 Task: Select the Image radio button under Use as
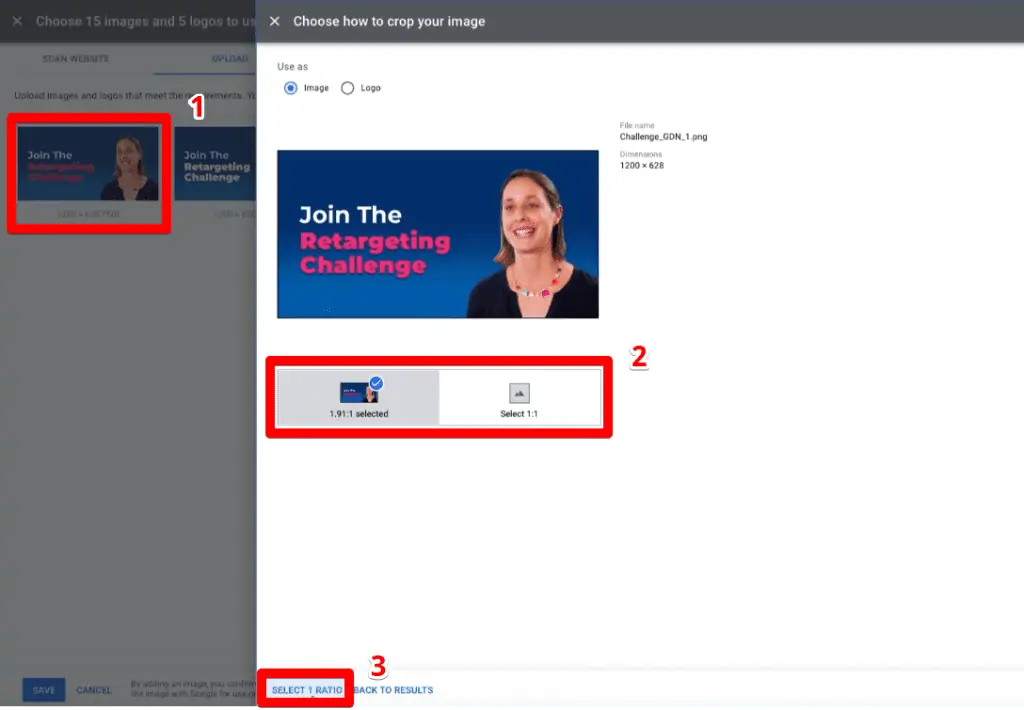pyautogui.click(x=290, y=87)
